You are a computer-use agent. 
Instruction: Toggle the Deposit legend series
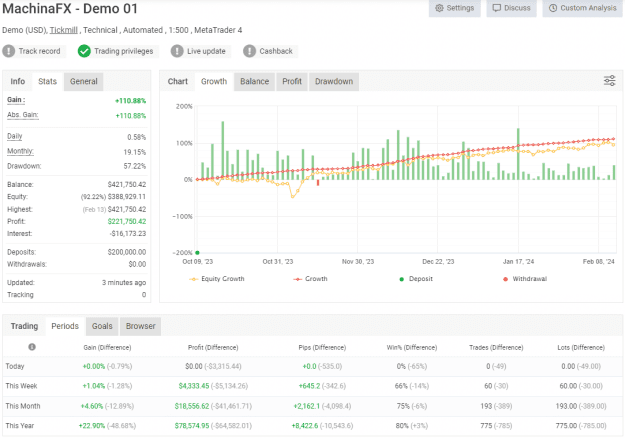416,279
